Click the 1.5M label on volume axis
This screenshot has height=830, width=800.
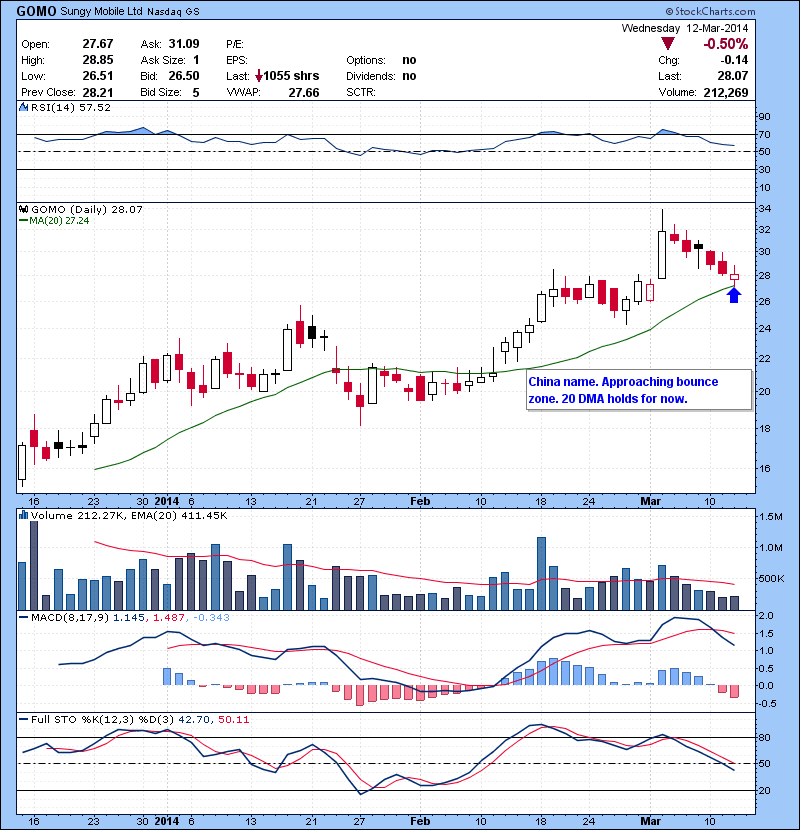[x=770, y=517]
